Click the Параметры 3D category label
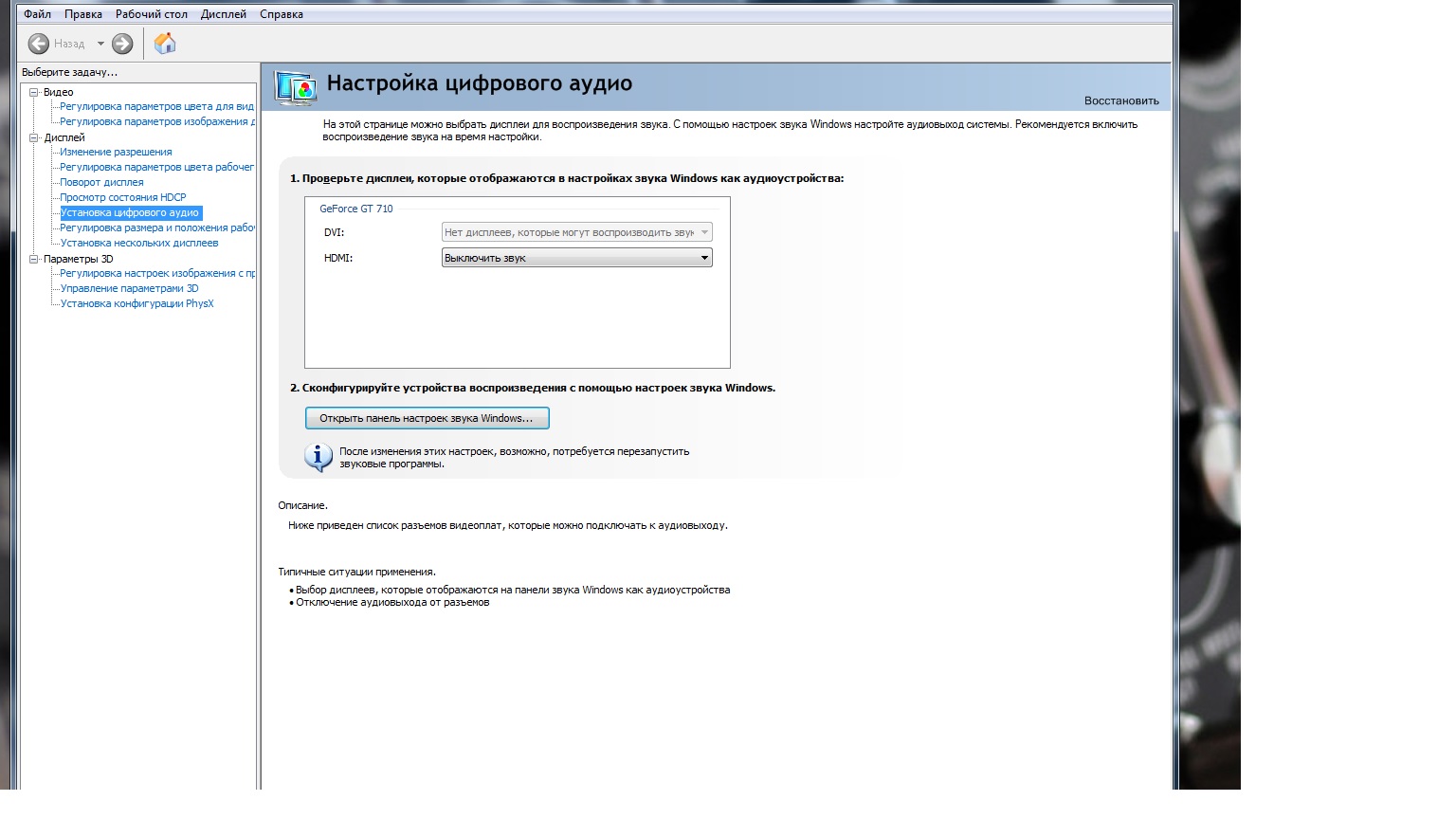Viewport: 1456px width, 819px height. (x=78, y=259)
